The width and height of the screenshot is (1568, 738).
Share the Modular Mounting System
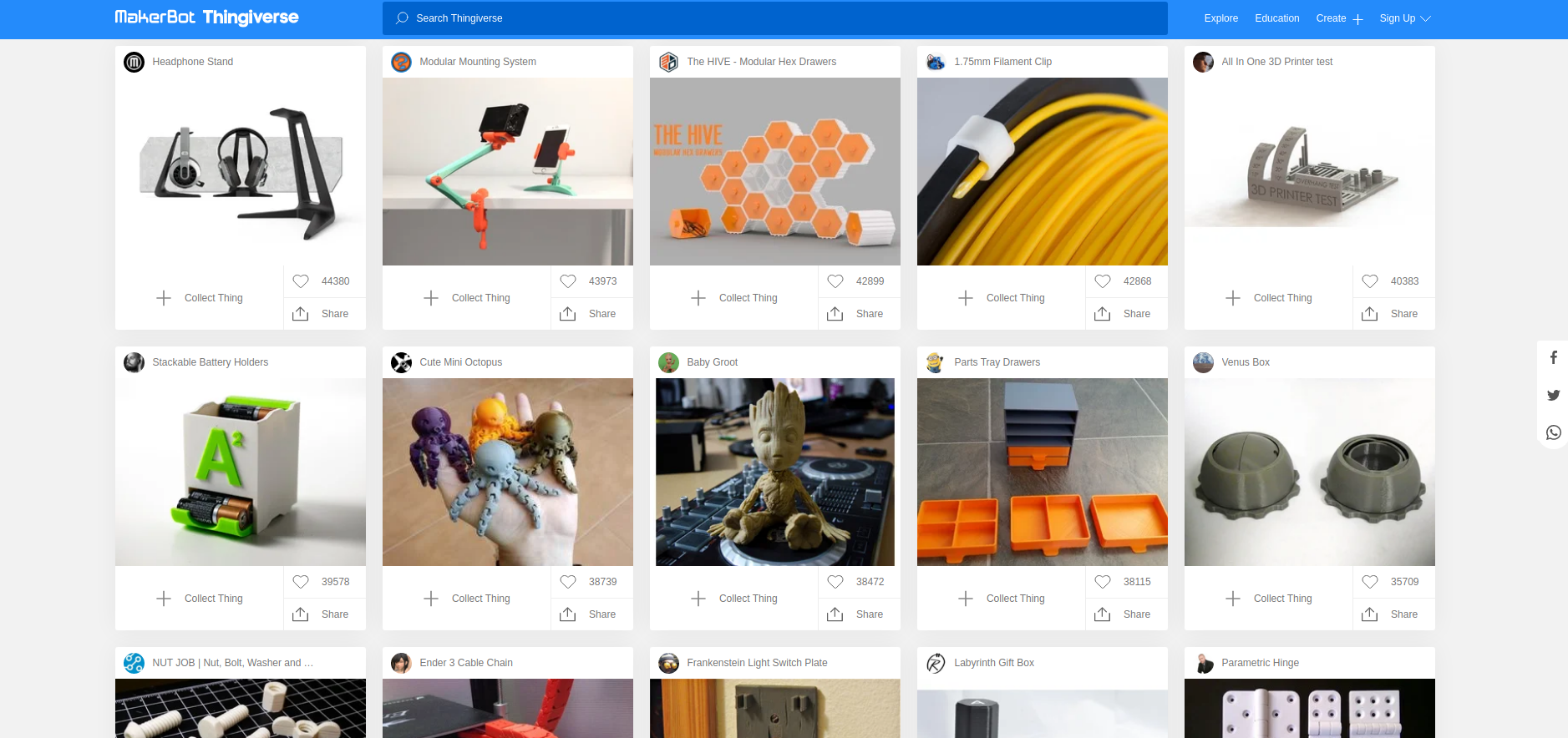pos(591,314)
